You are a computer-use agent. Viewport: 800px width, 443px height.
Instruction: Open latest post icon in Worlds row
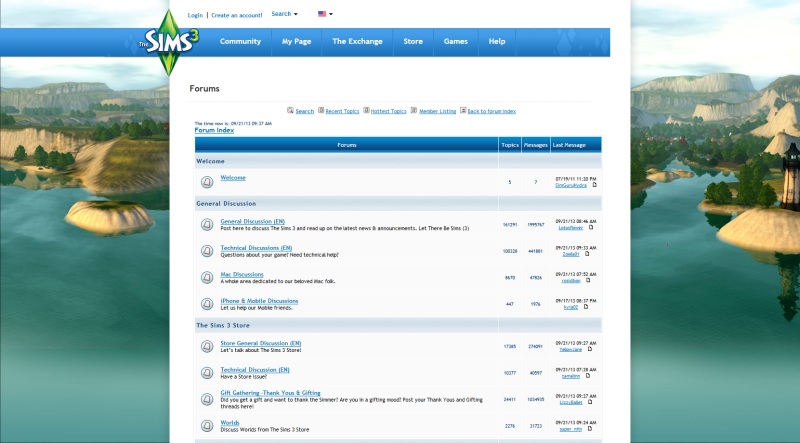(589, 429)
